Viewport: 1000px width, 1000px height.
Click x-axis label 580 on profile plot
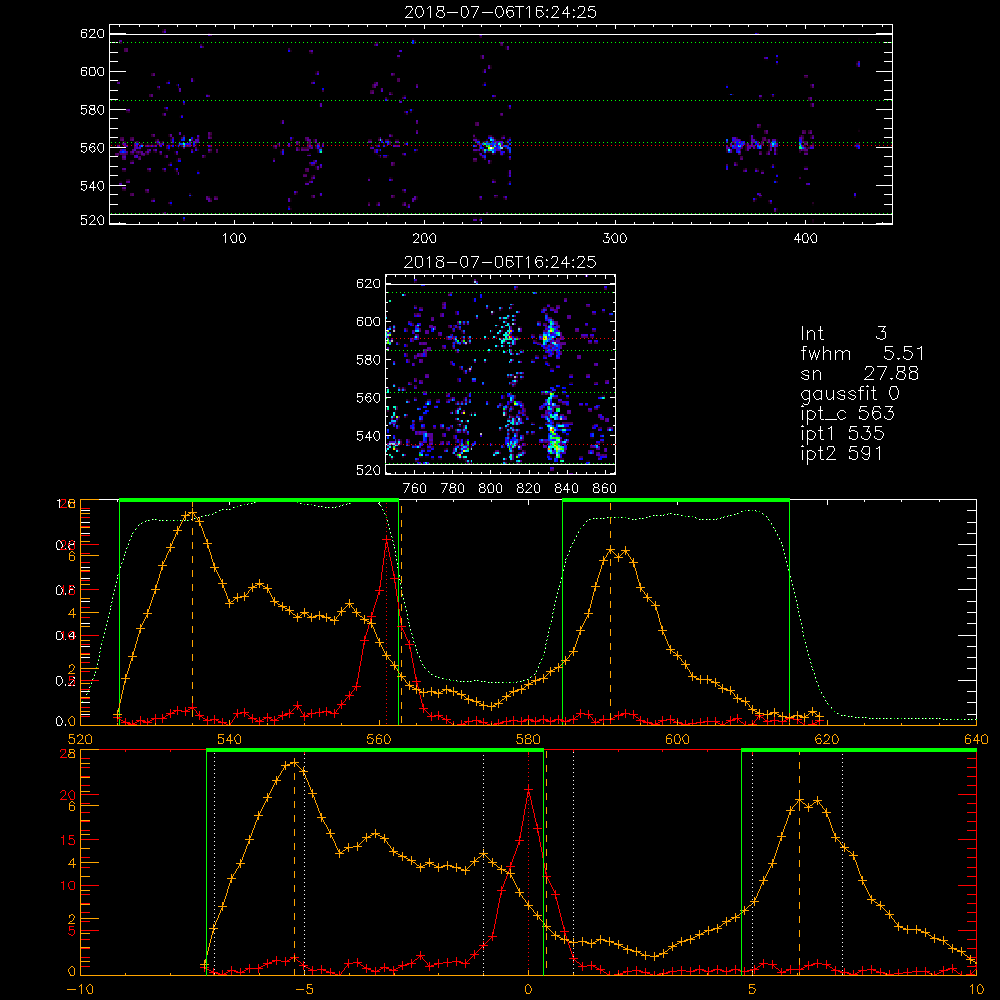coord(528,739)
